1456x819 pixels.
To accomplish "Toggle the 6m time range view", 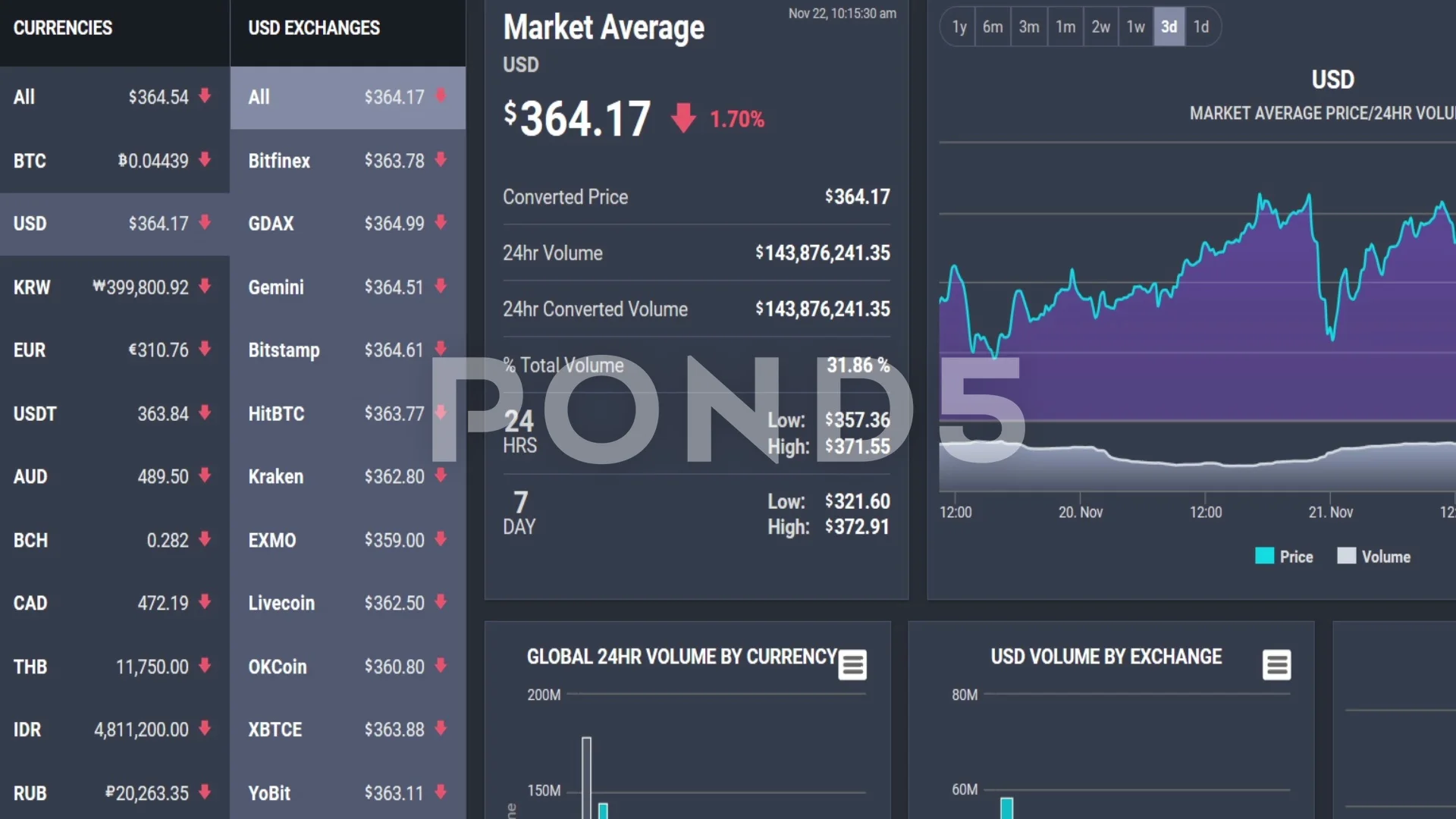I will [x=992, y=26].
